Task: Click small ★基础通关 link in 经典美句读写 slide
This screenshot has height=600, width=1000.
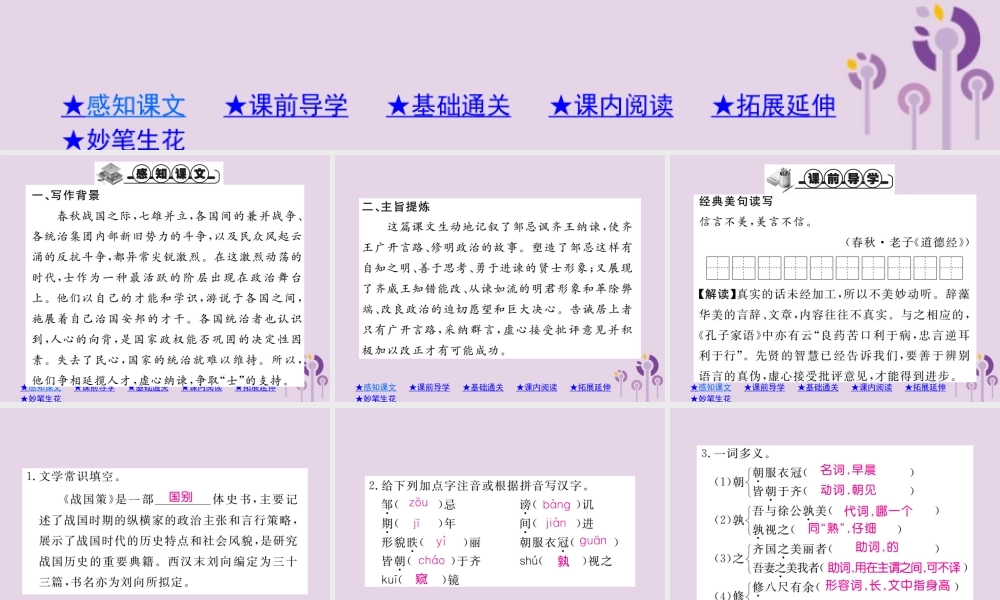Action: pyautogui.click(x=818, y=388)
